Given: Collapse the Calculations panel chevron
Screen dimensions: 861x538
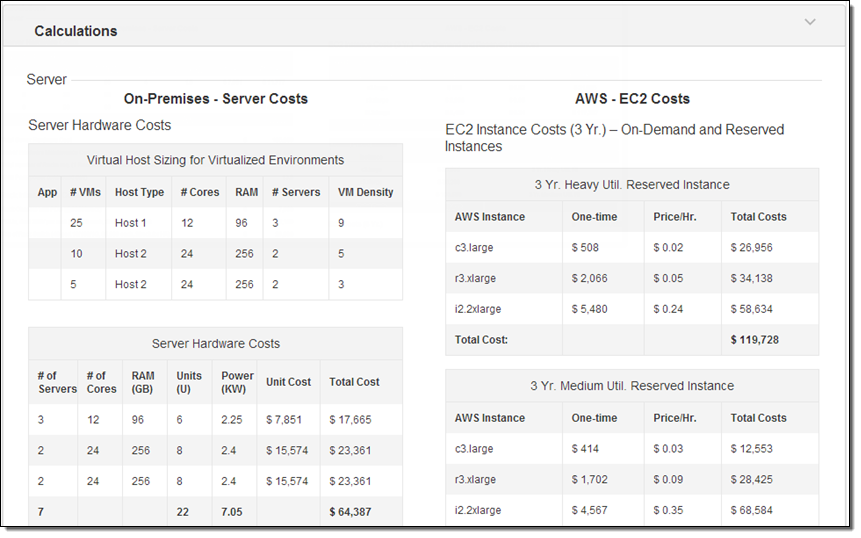Looking at the screenshot, I should (x=810, y=22).
